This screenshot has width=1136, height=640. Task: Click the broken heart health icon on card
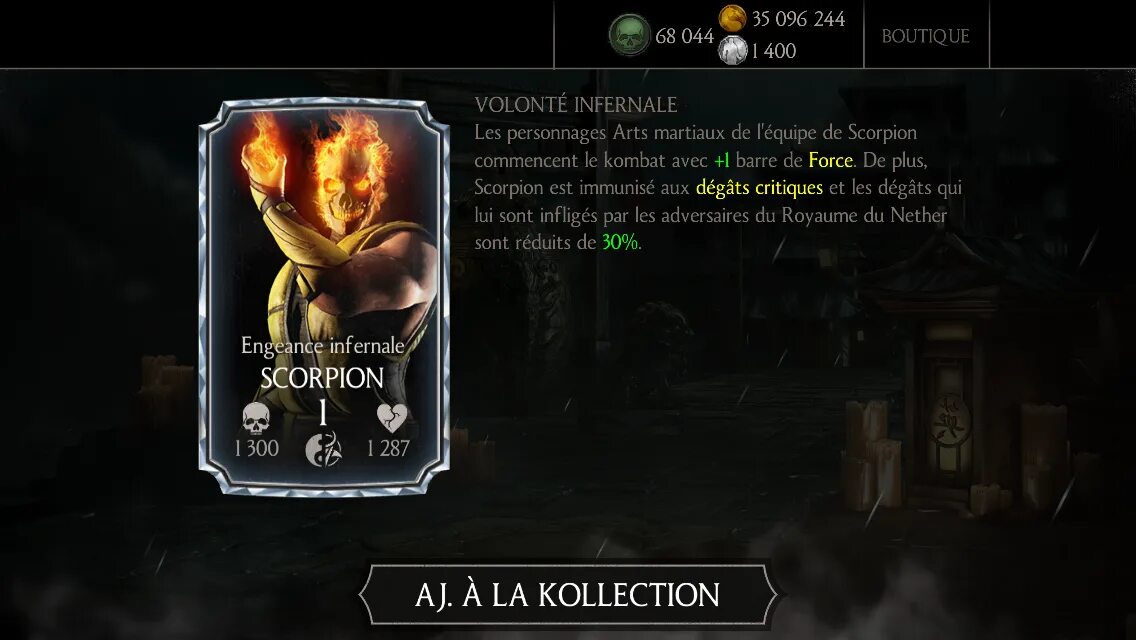click(x=392, y=417)
